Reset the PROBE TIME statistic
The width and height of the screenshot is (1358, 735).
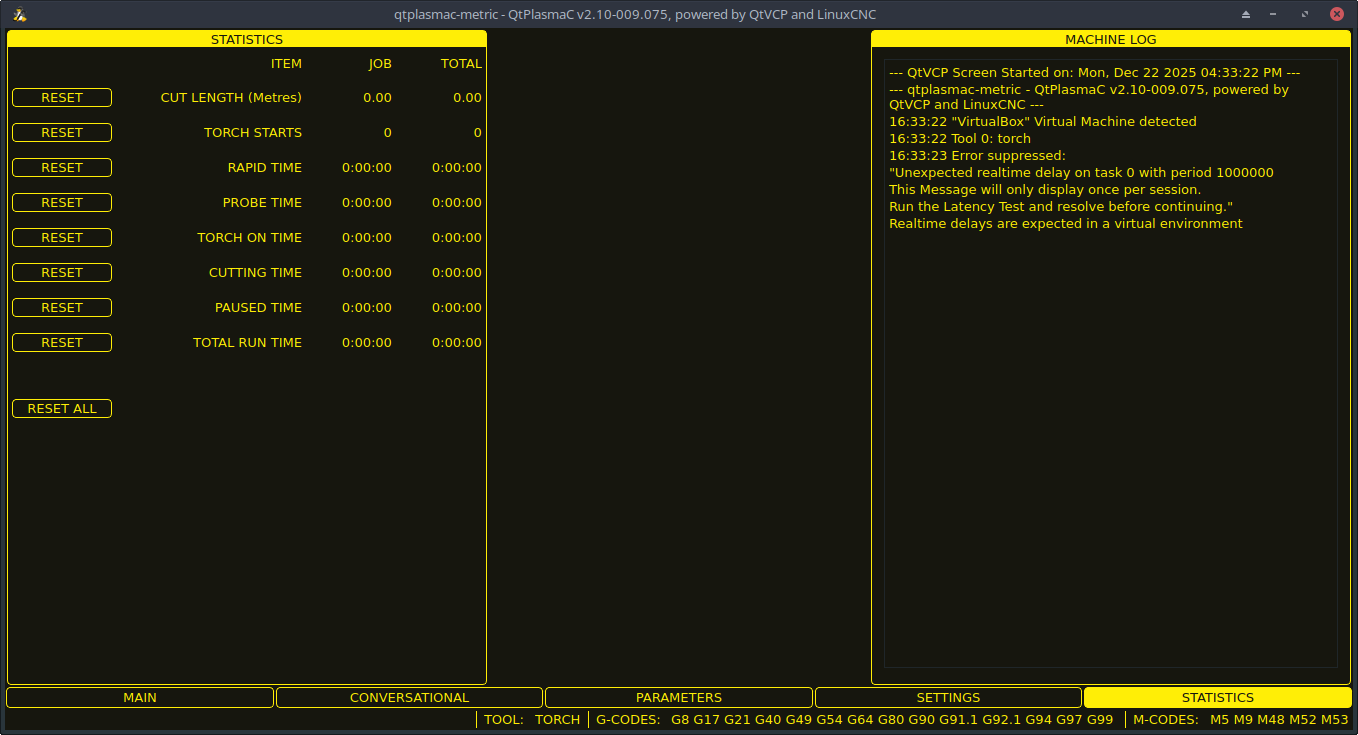[x=61, y=202]
